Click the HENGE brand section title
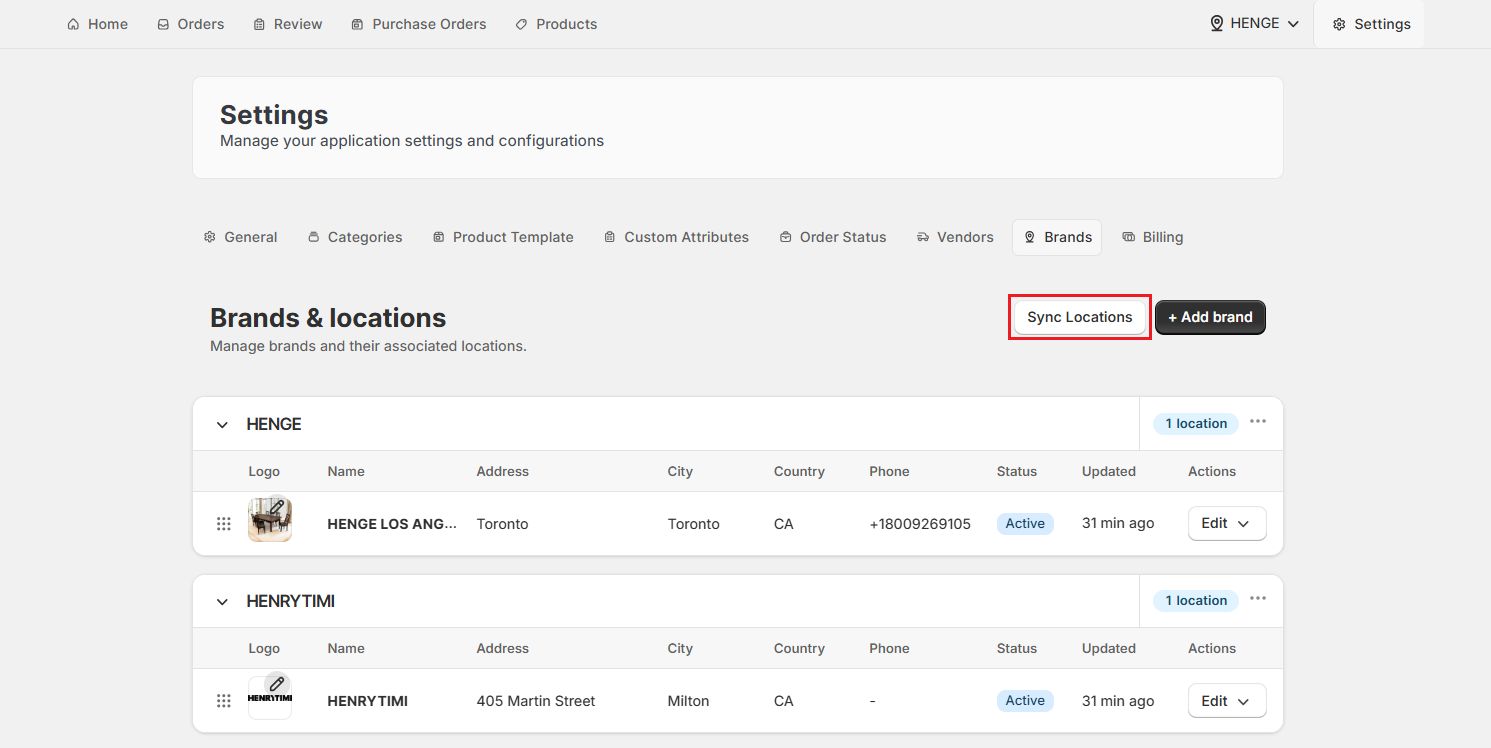 click(x=274, y=425)
